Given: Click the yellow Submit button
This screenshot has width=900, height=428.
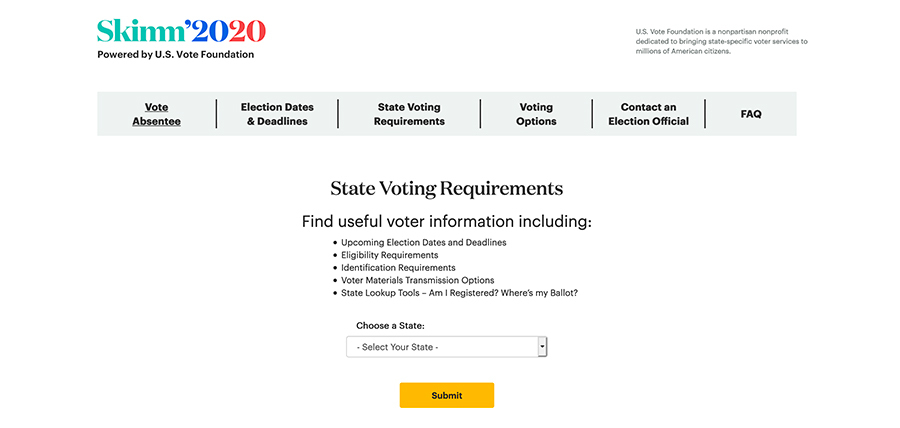Looking at the screenshot, I should [x=447, y=395].
